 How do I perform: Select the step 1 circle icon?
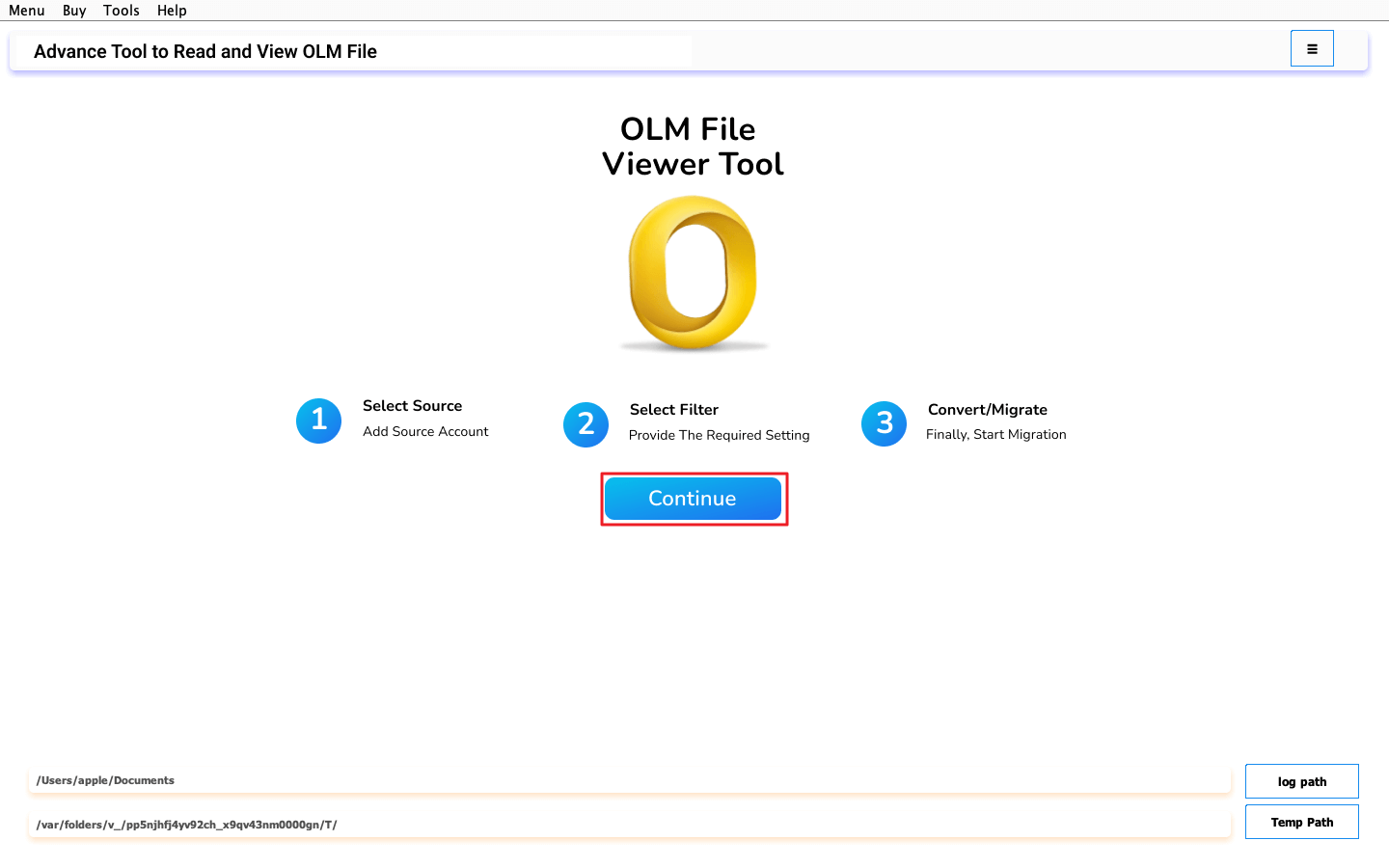(x=318, y=421)
